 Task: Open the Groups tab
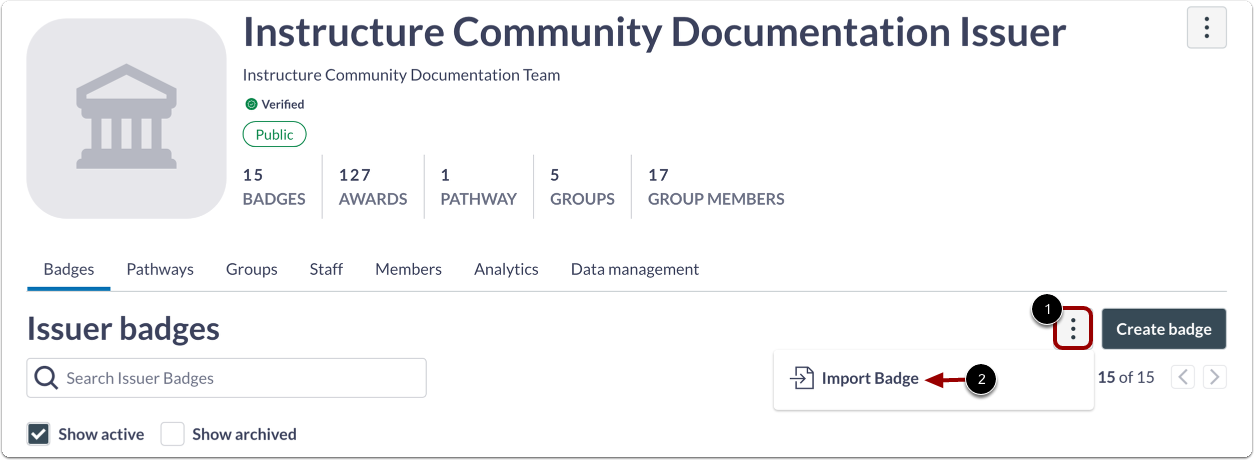click(252, 269)
